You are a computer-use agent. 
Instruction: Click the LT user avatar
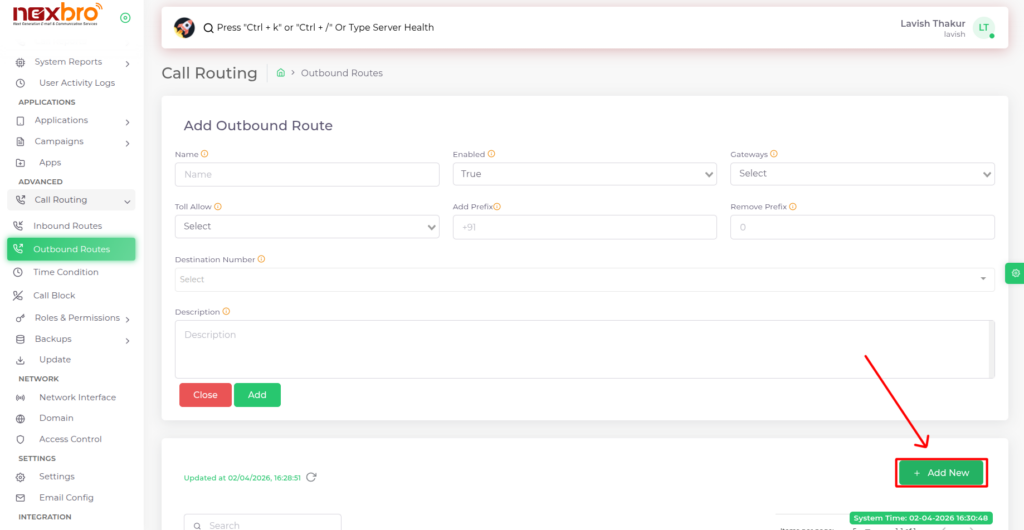point(984,28)
